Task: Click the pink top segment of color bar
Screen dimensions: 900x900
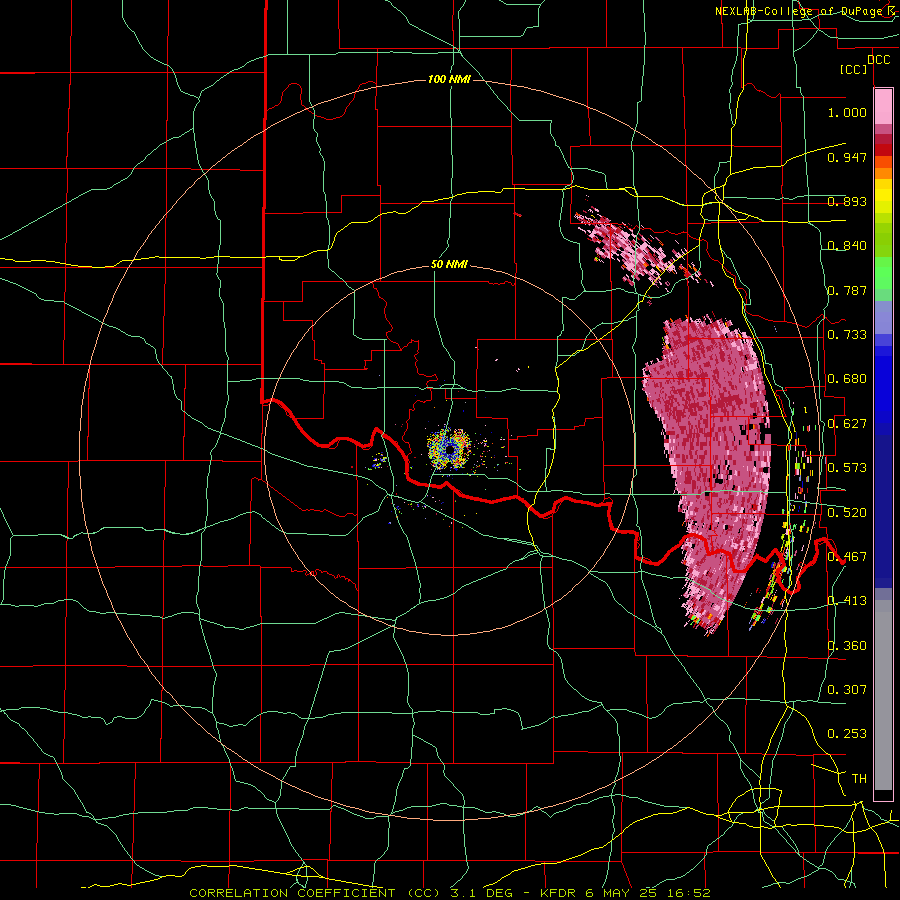Action: tap(883, 107)
